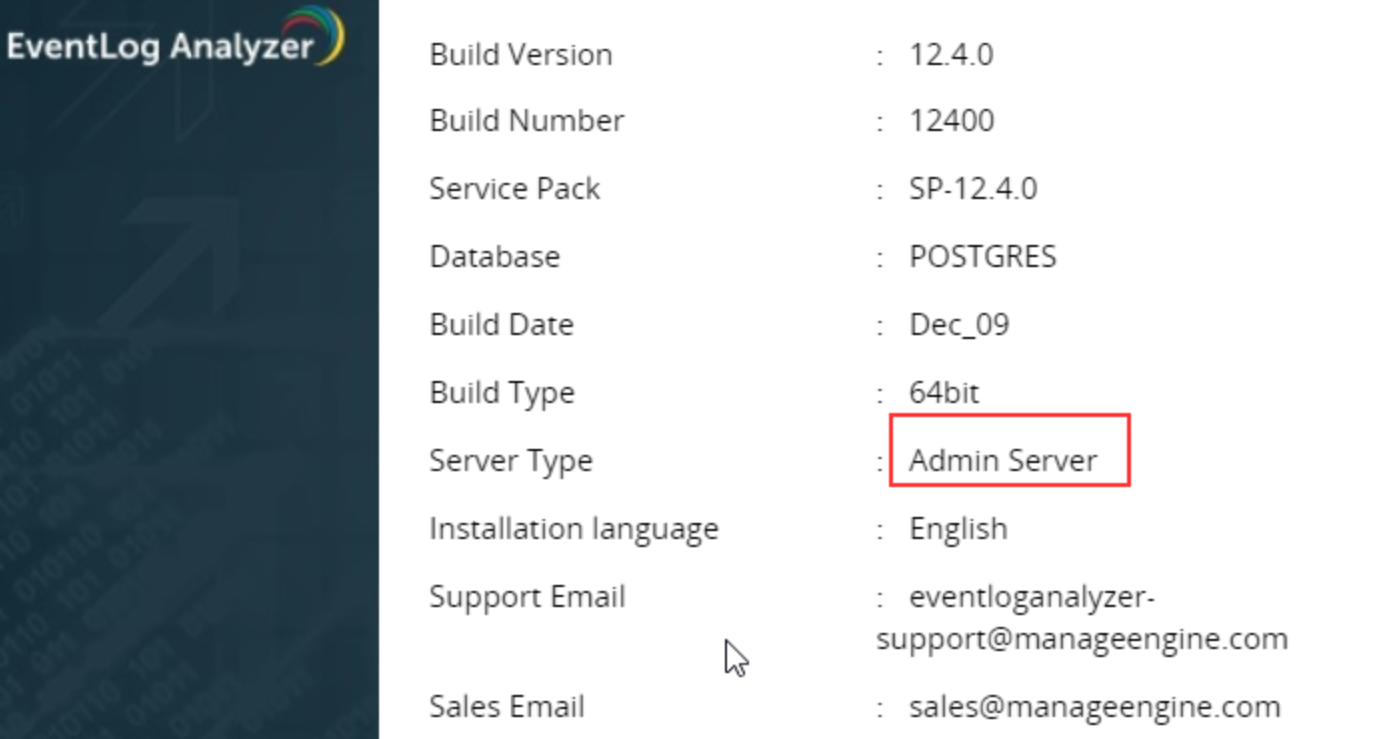Select the Build Version value 12.4.0
This screenshot has height=739, width=1385.
coord(951,54)
